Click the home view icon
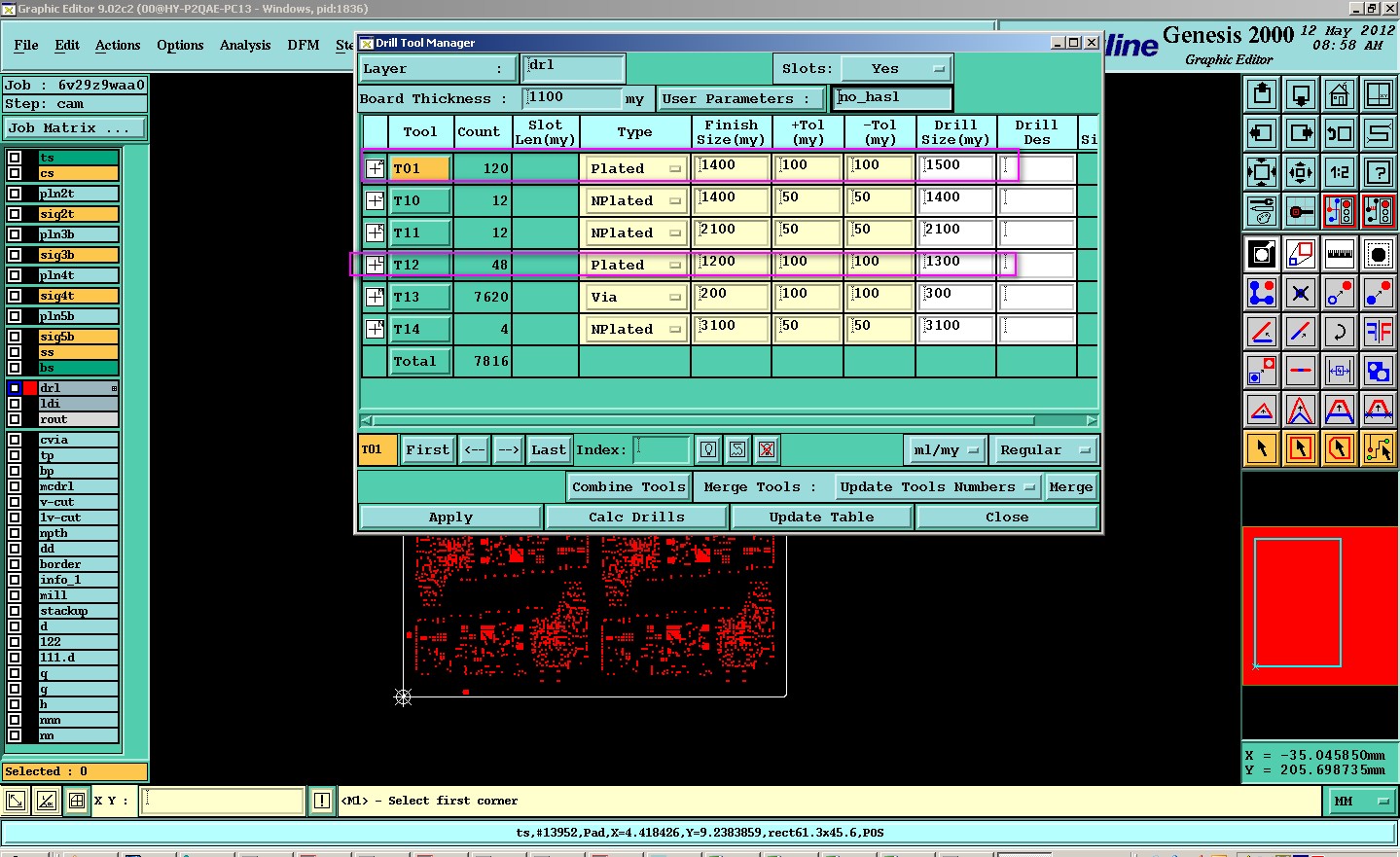The height and width of the screenshot is (857, 1400). pos(1340,94)
